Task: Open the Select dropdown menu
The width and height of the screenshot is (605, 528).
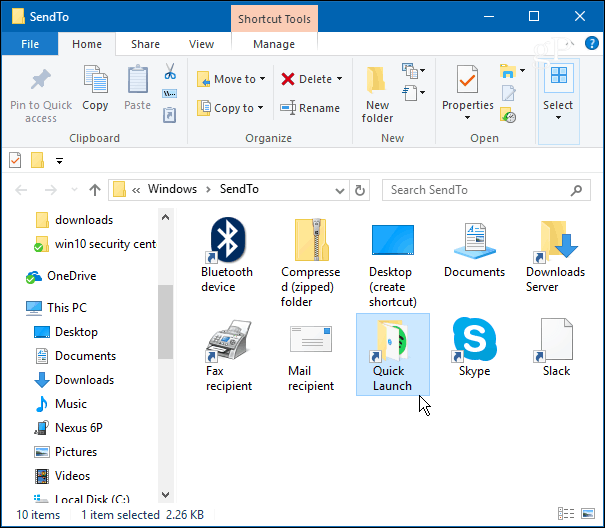Action: 558,102
